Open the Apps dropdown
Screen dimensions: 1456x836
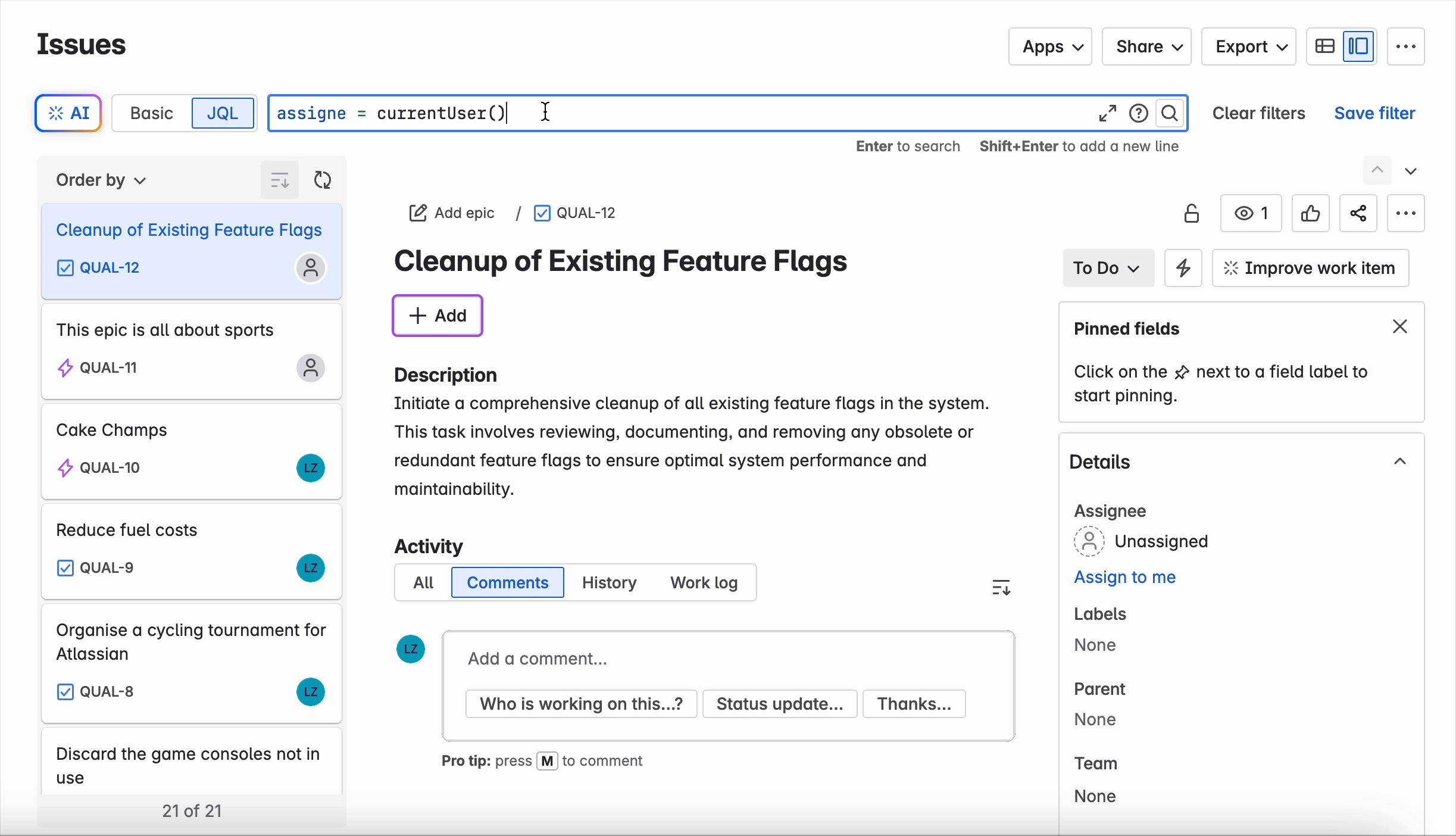(1050, 46)
